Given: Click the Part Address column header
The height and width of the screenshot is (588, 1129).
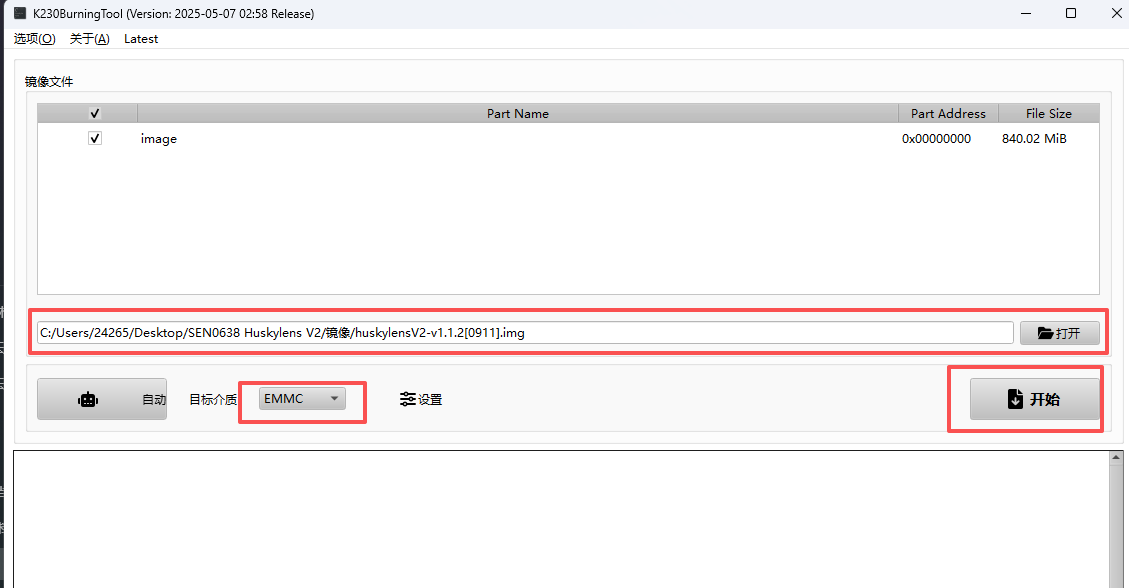Looking at the screenshot, I should (947, 114).
